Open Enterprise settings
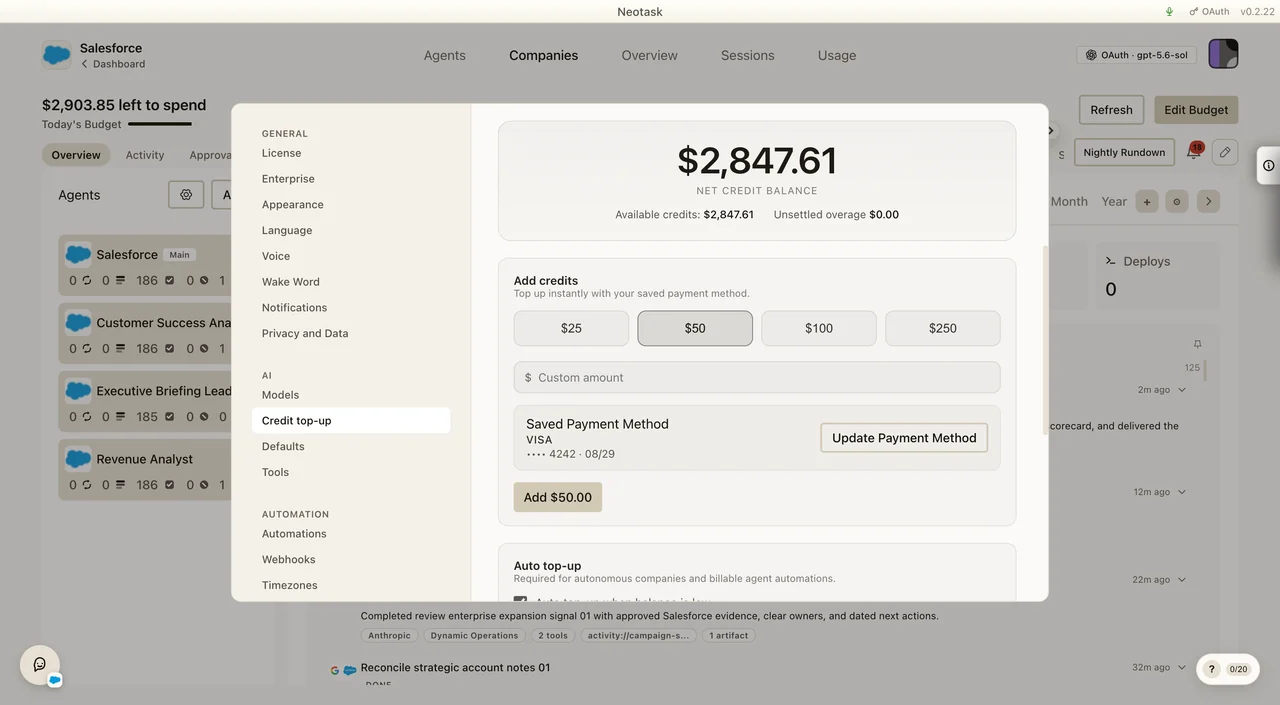 coord(351,179)
